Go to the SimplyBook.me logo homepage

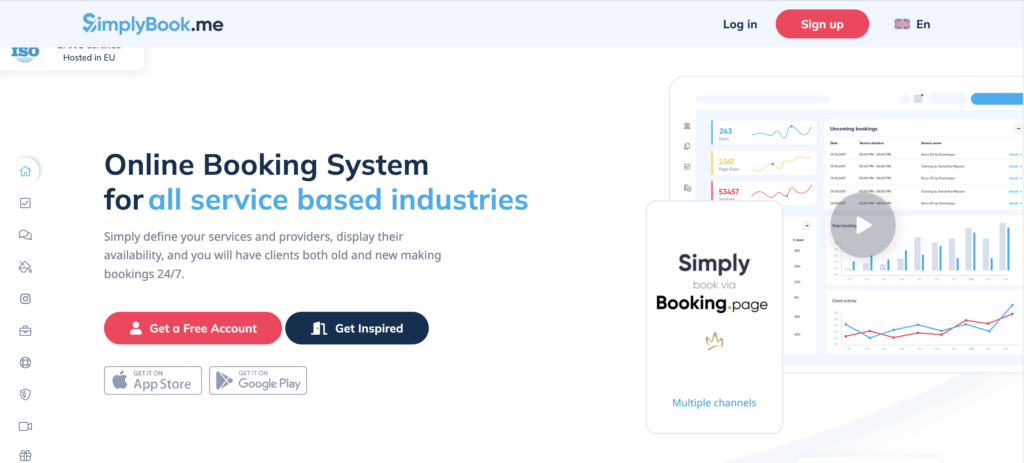153,24
